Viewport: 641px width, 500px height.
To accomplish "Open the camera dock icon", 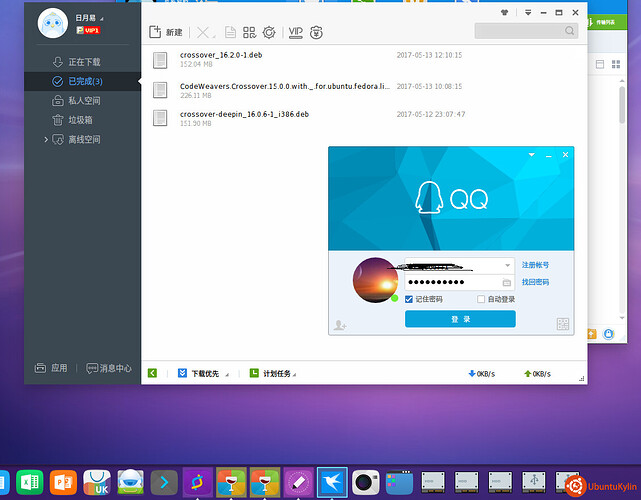I will (365, 483).
